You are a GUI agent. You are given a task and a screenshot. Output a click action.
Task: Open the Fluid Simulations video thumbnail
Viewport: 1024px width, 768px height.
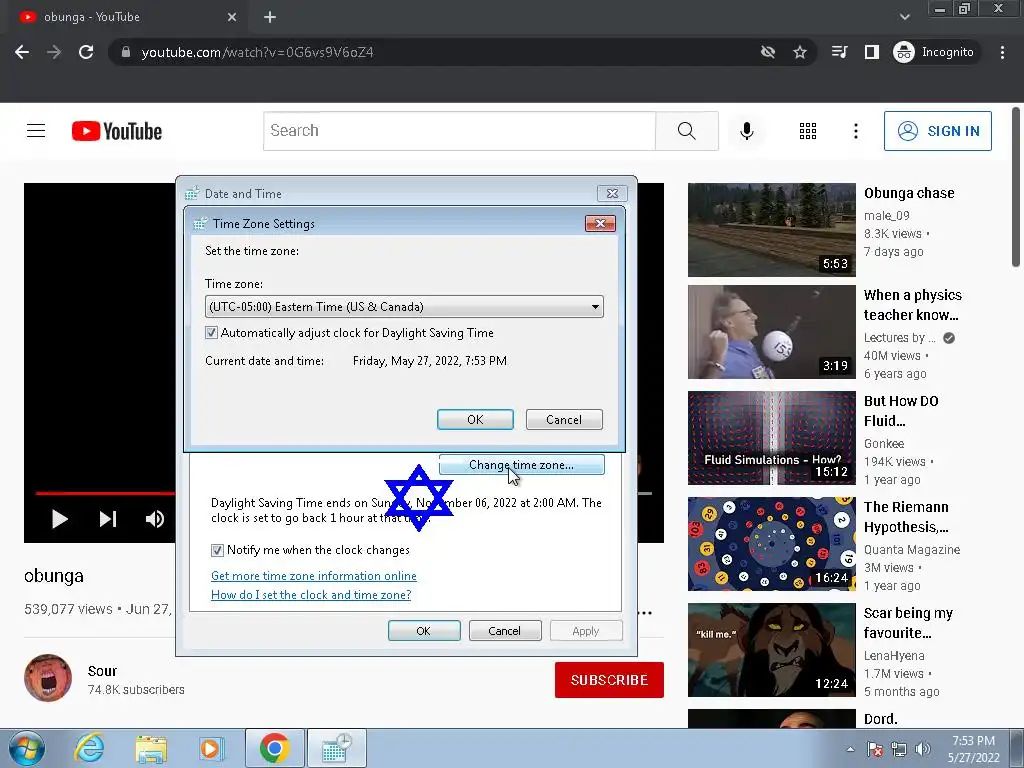coord(771,438)
